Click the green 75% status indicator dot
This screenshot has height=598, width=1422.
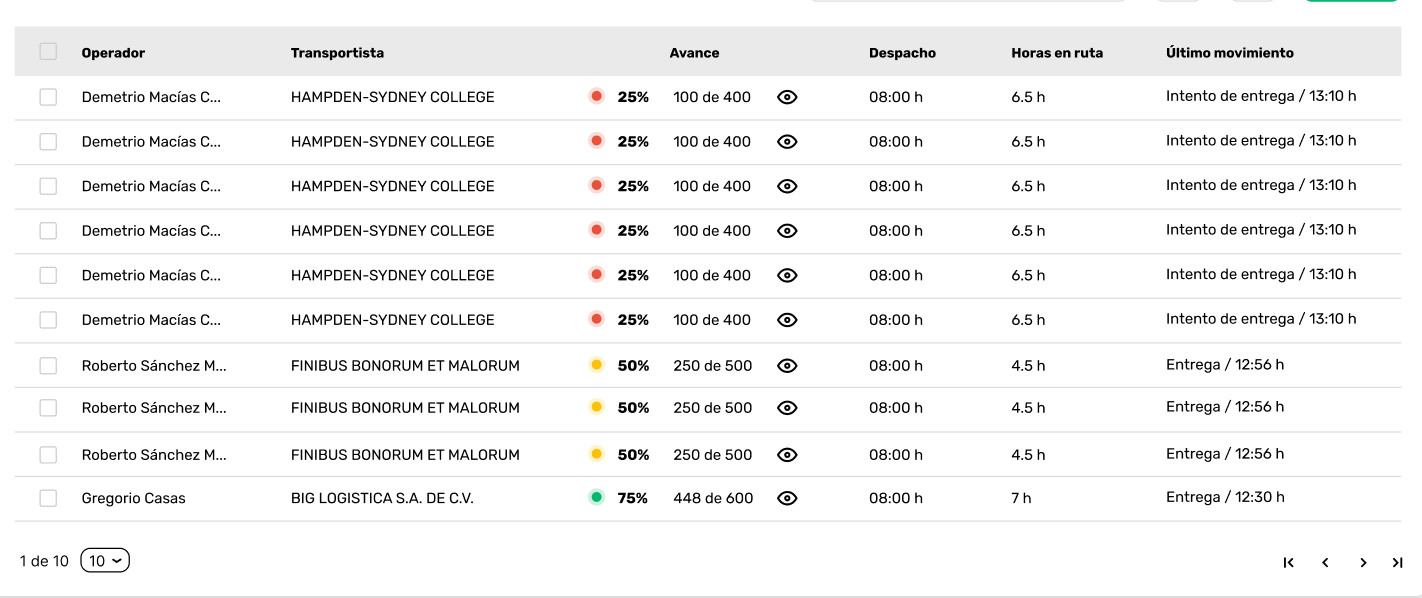coord(597,497)
